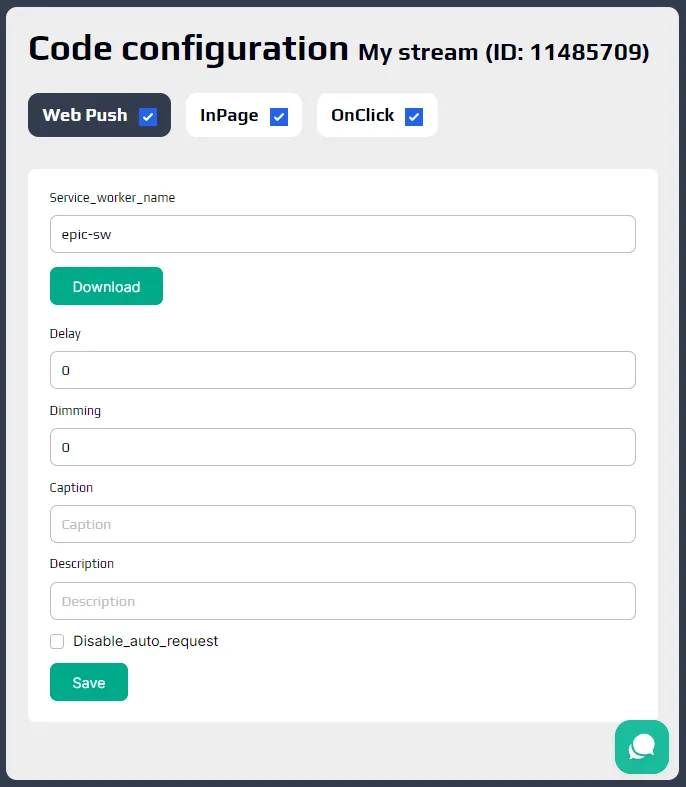Click the My stream ID text

click(503, 52)
